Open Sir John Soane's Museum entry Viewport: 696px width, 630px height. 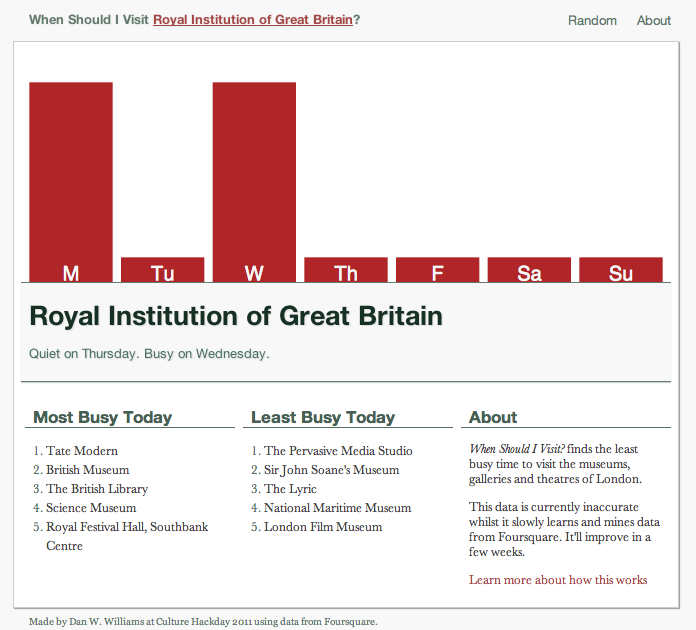332,470
